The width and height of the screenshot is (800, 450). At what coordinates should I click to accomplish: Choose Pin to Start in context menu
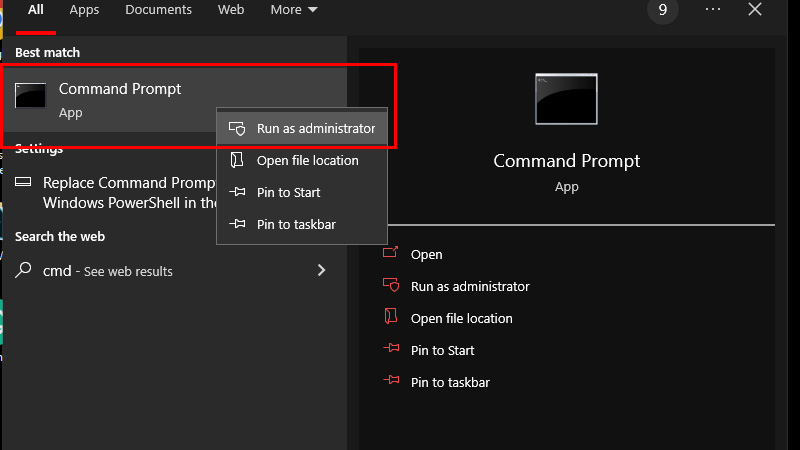click(x=302, y=192)
